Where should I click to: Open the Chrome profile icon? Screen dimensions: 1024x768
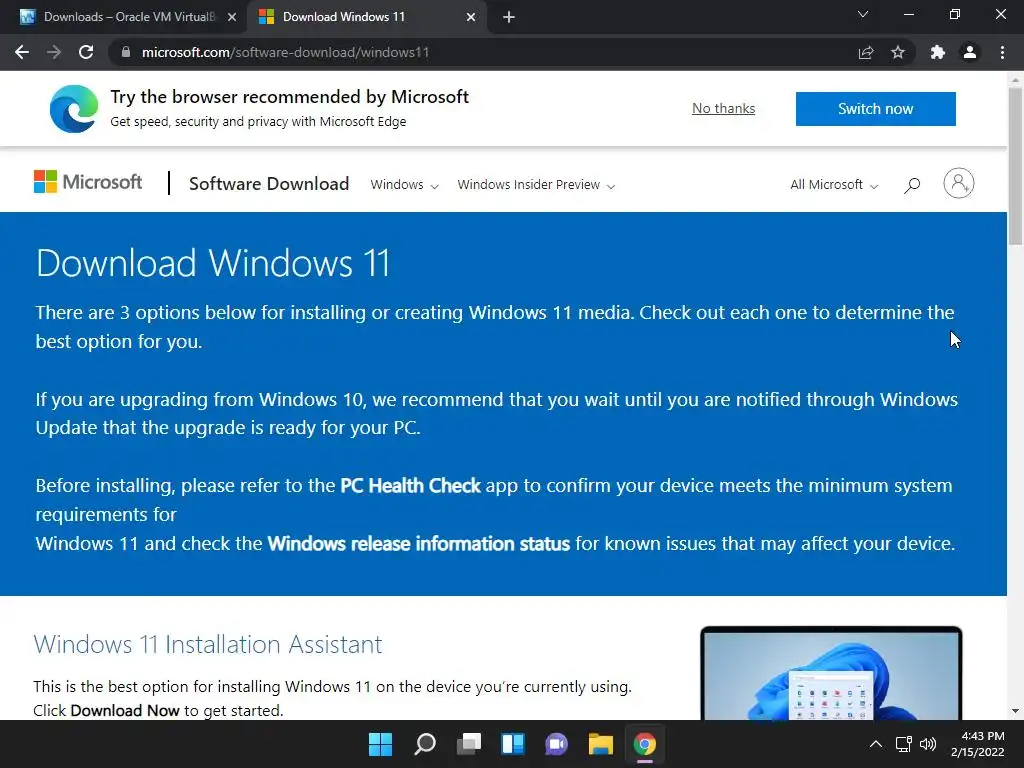[x=970, y=52]
